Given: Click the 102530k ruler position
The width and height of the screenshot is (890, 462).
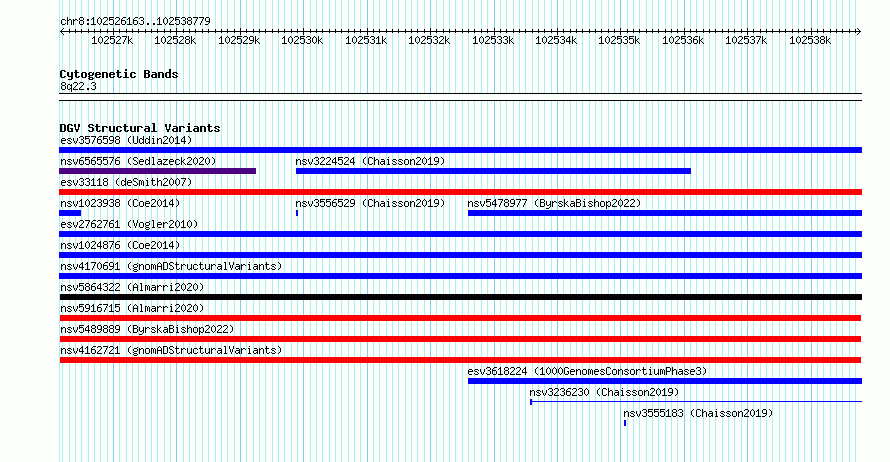Looking at the screenshot, I should point(302,40).
